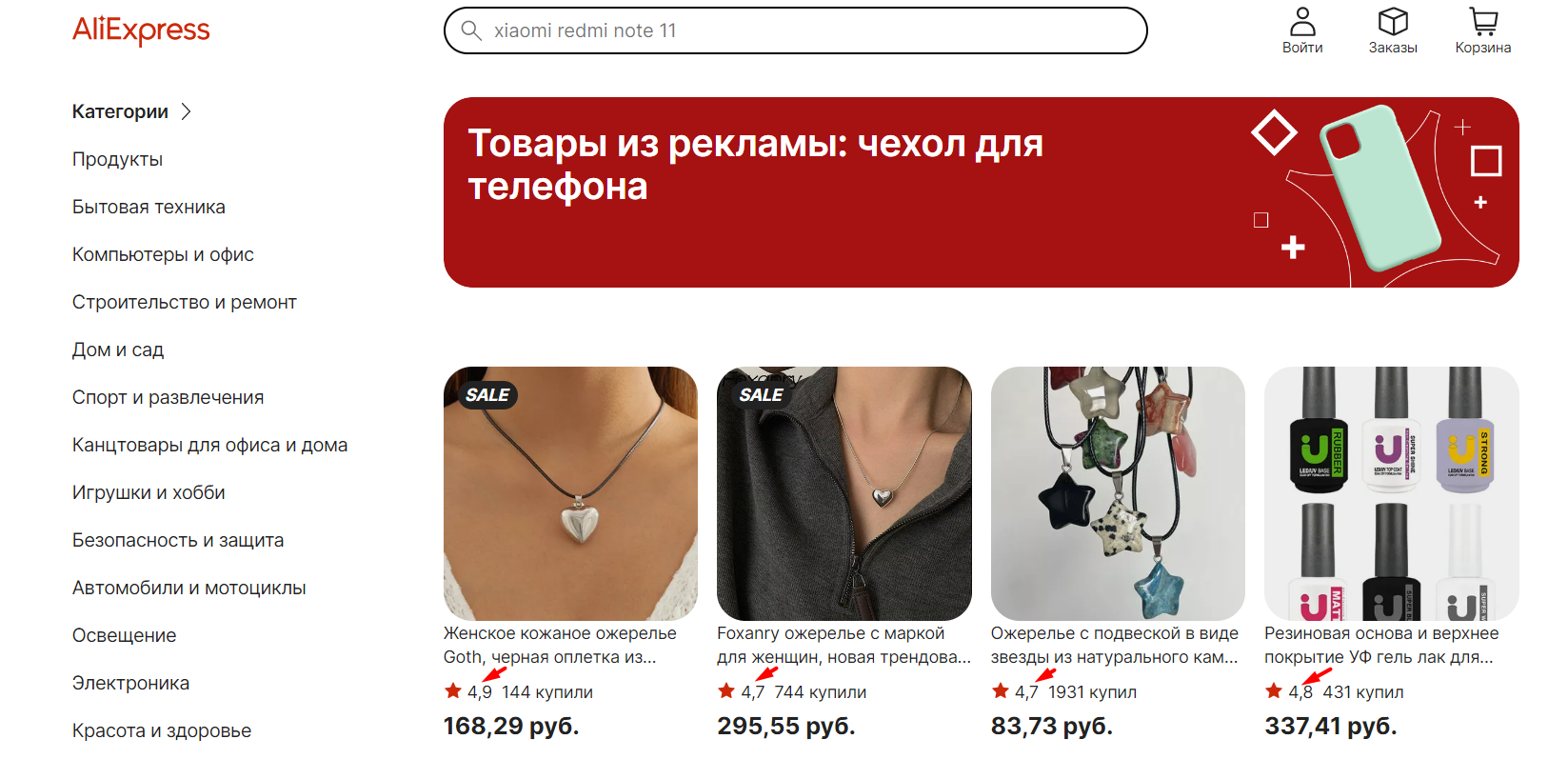Open the чехол для телефона promo banner
1568x759 pixels.
pyautogui.click(x=981, y=192)
